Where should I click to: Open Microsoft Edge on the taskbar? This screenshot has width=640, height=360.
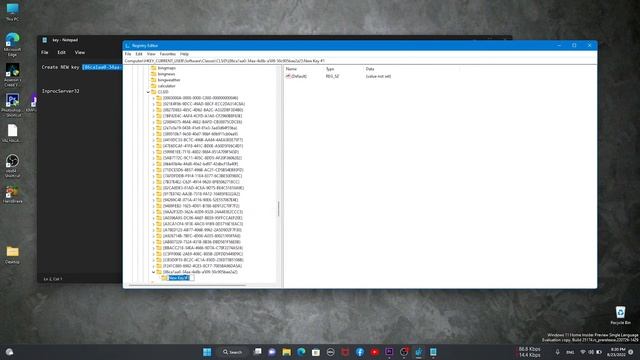pos(301,352)
